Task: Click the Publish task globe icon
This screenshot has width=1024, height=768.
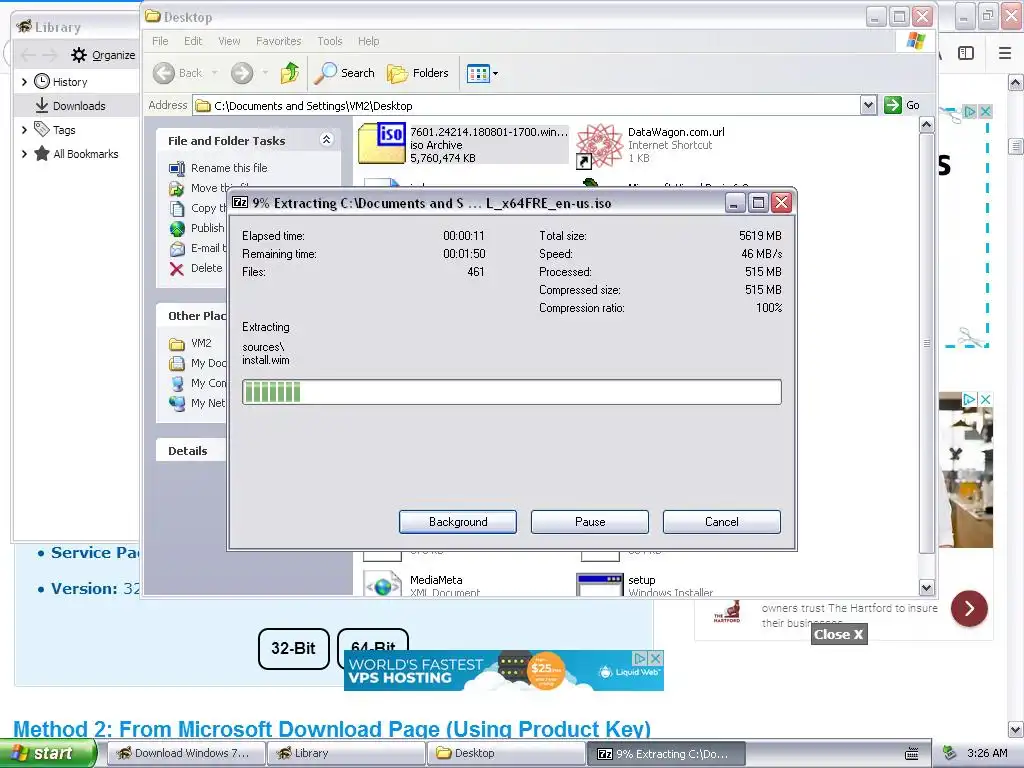Action: coord(177,229)
